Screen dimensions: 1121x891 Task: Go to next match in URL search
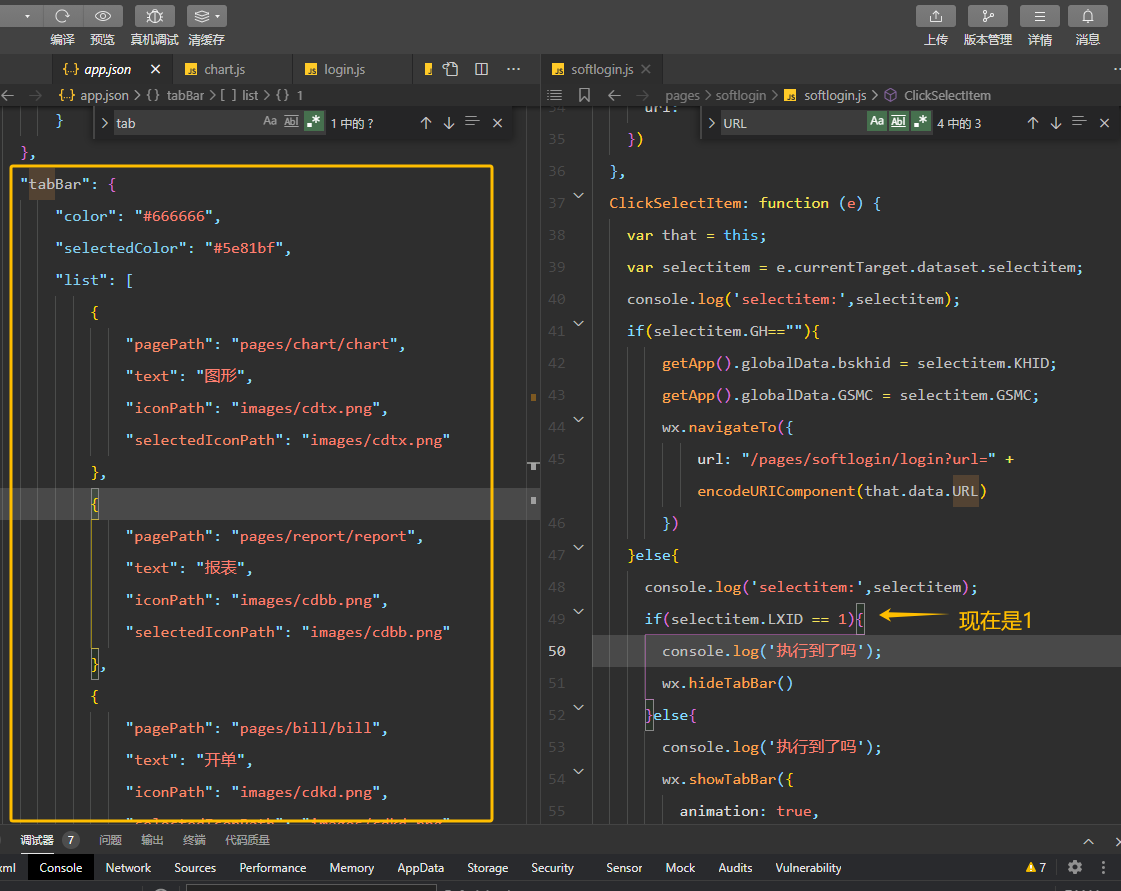[x=1055, y=122]
